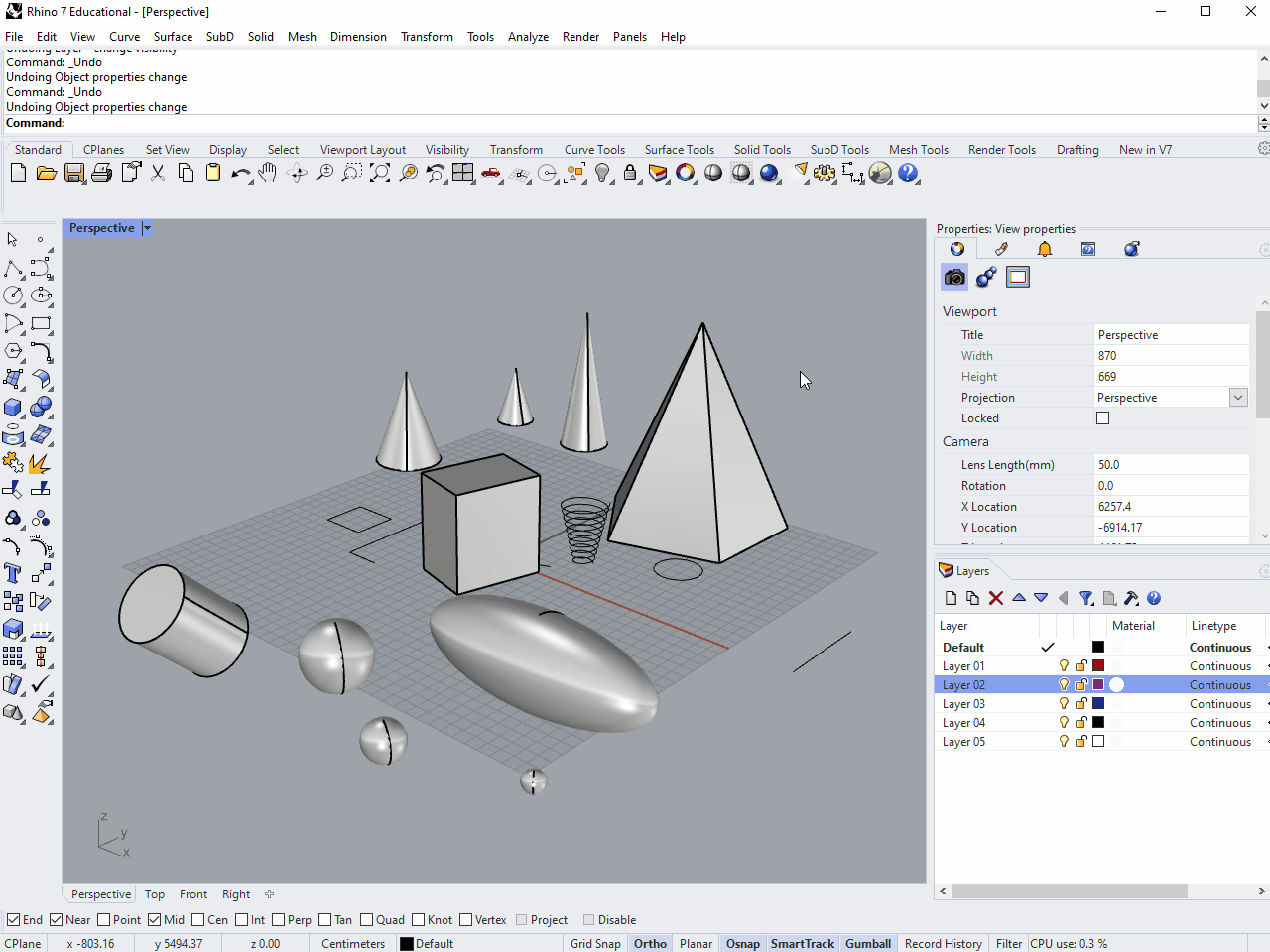Enable the Perp osnap checkbox
The image size is (1270, 952).
[x=279, y=920]
